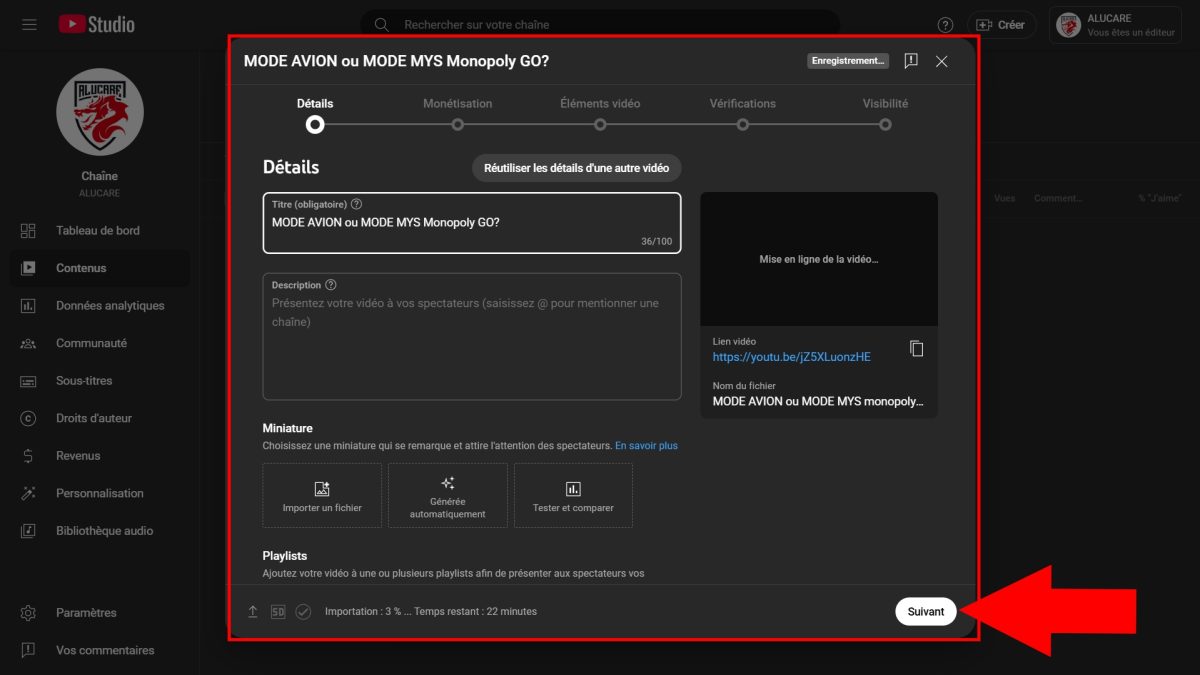
Task: Click Réutiliser les détails d'une autre vidéo
Action: point(577,168)
